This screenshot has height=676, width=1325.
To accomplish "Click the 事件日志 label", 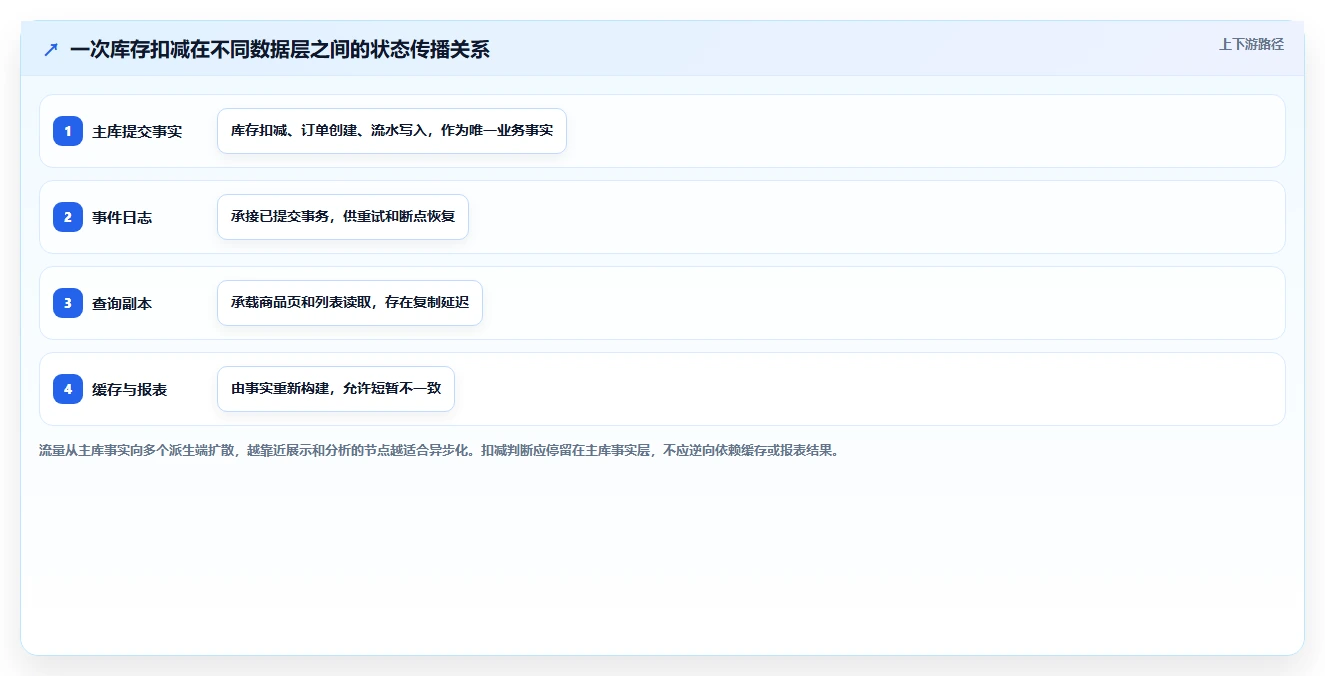I will 122,217.
